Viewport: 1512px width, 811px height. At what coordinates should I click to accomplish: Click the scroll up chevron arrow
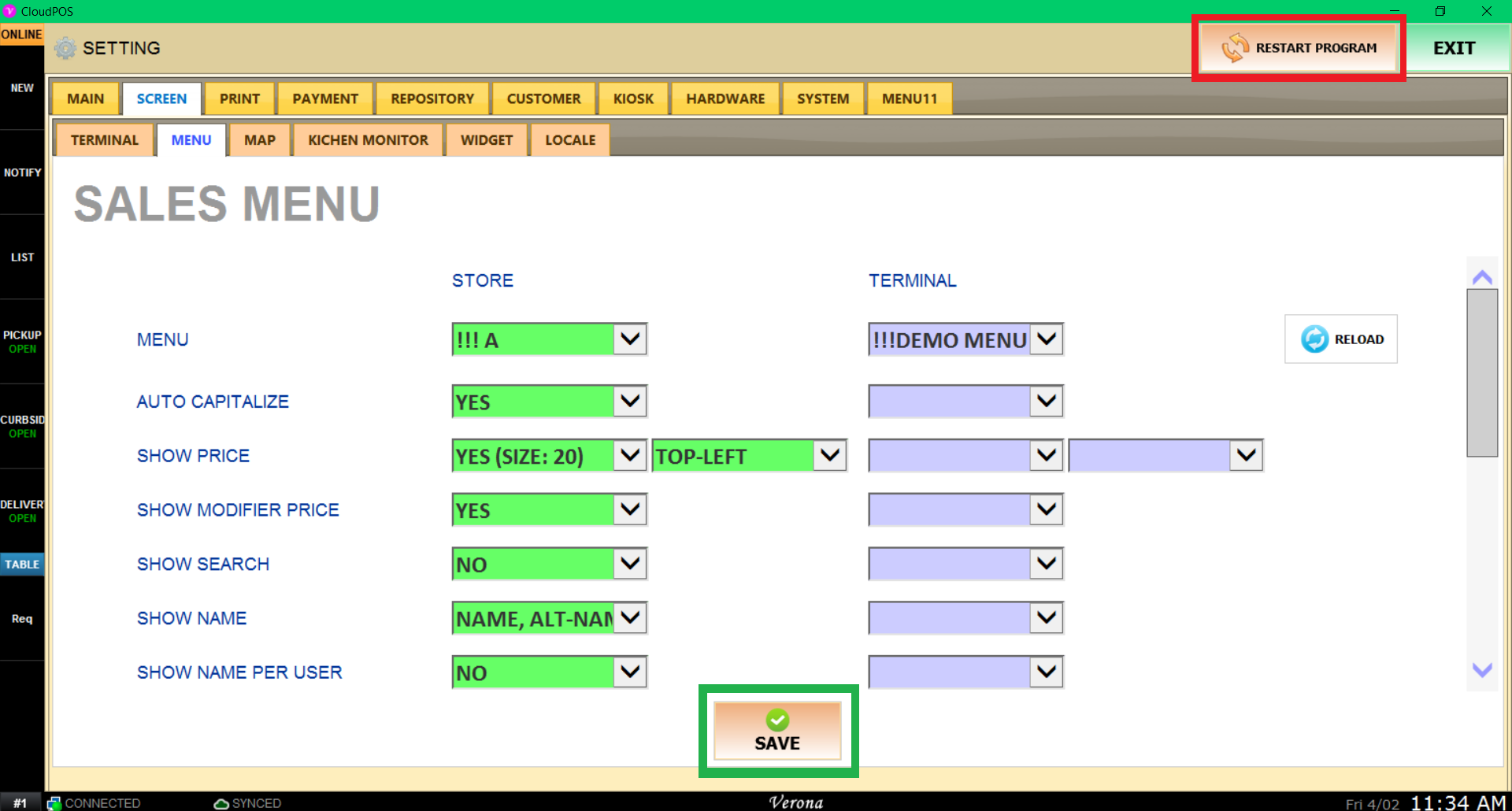pyautogui.click(x=1482, y=277)
